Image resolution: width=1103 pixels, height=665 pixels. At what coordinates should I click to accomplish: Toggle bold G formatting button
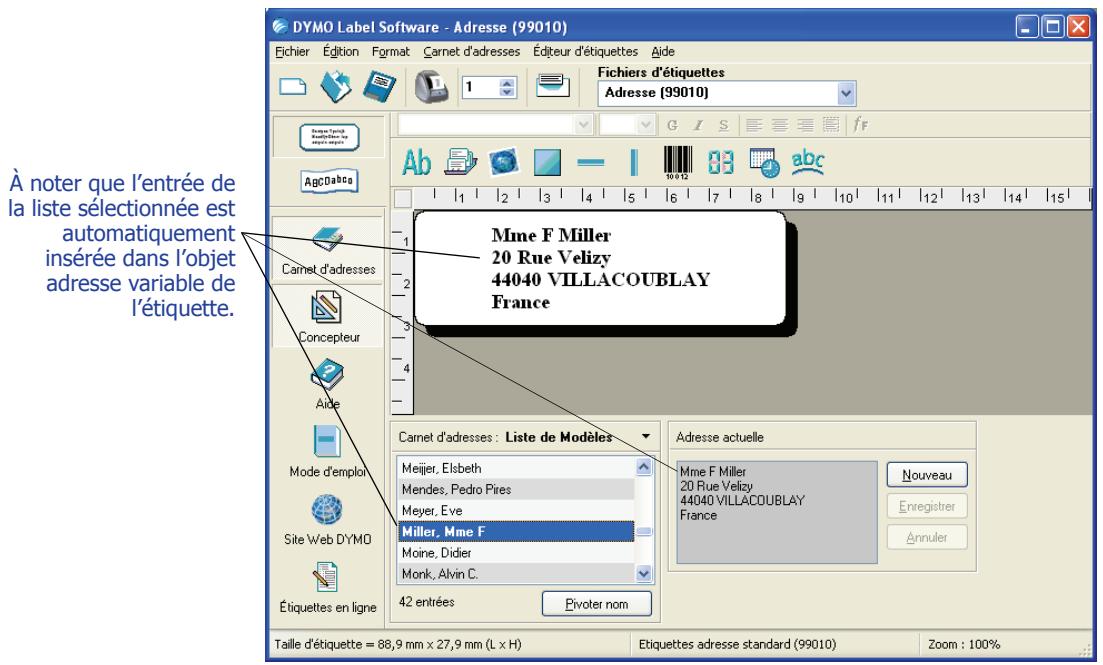672,125
